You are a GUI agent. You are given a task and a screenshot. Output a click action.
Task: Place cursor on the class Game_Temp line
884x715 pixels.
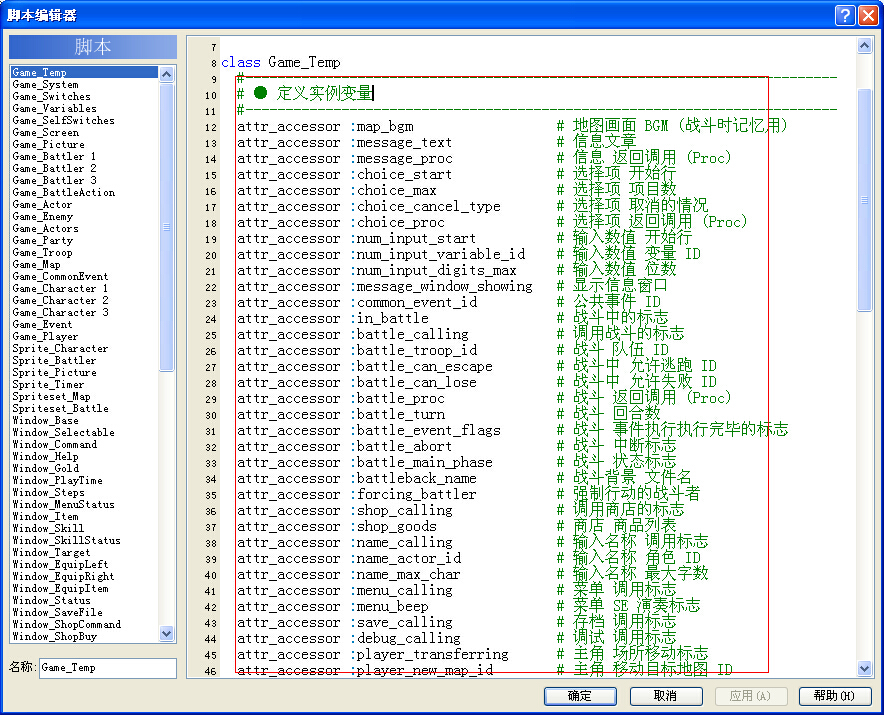point(281,63)
